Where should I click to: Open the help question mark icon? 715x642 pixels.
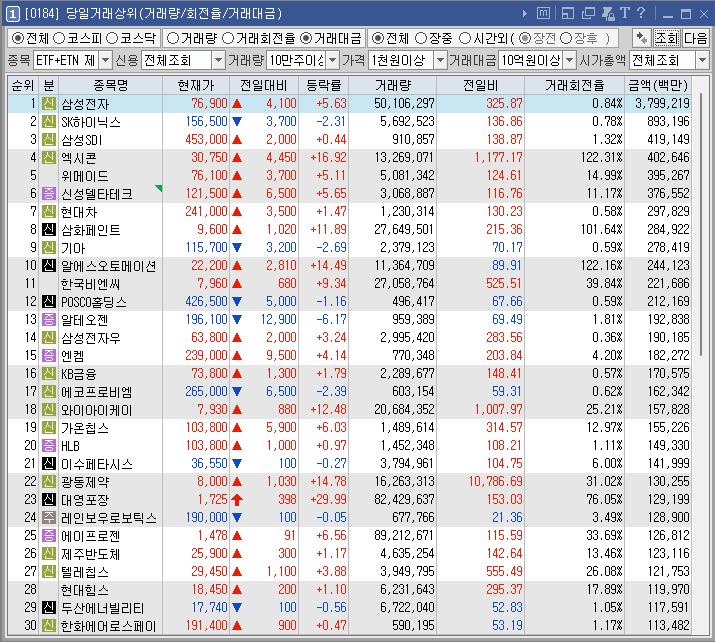click(641, 13)
